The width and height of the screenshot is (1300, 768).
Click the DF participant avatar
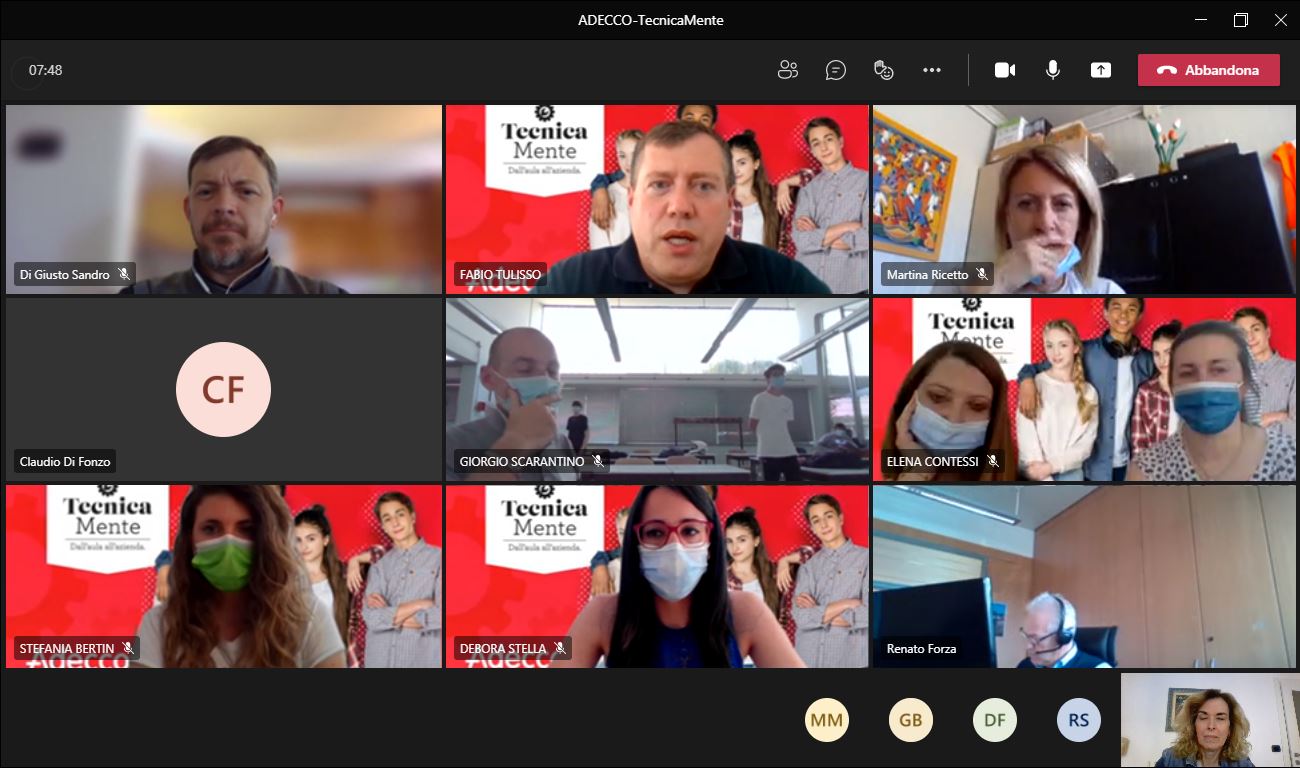995,720
